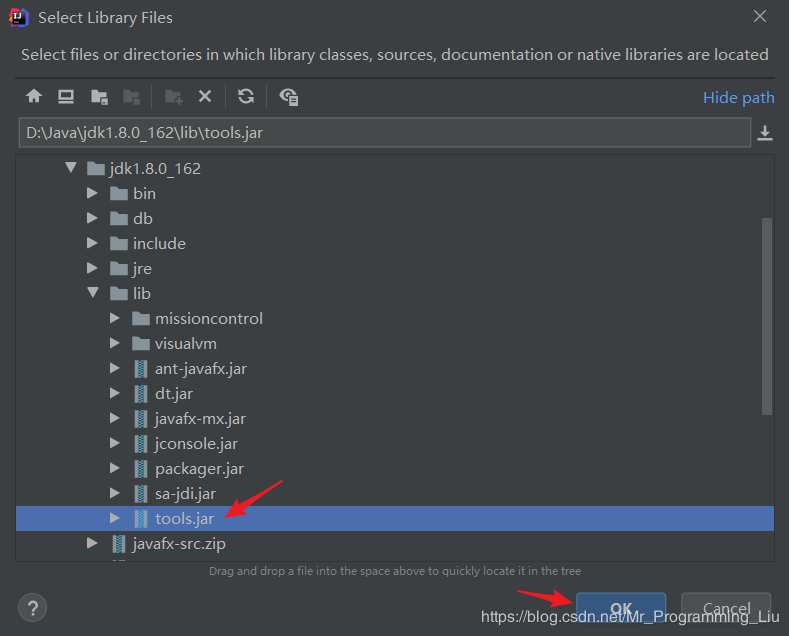Image resolution: width=789 pixels, height=636 pixels.
Task: Expand ant-javafx.jar archive
Action: click(115, 368)
